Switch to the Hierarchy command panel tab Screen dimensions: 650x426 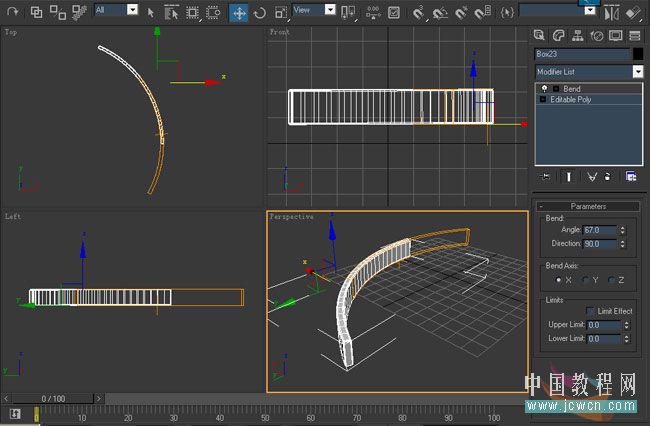577,36
